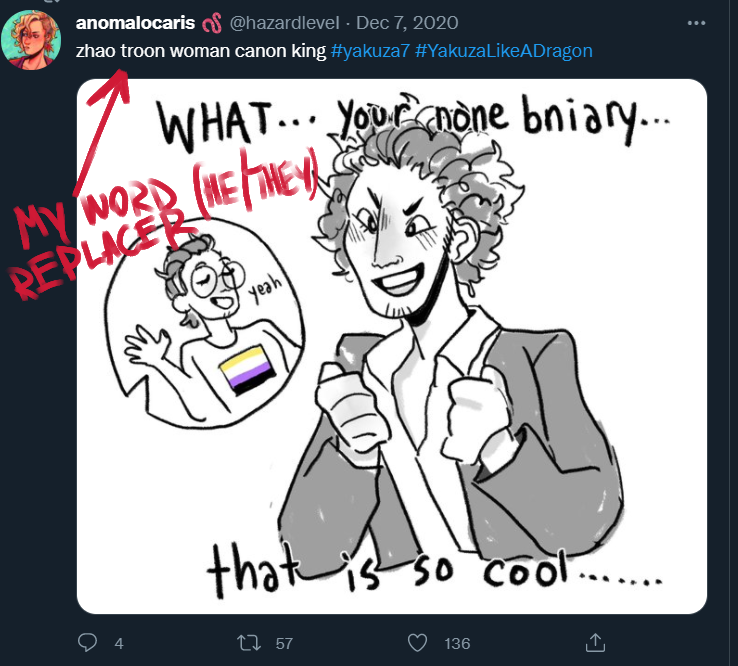
Task: Open the Dec 7, 2020 timestamp
Action: 407,23
